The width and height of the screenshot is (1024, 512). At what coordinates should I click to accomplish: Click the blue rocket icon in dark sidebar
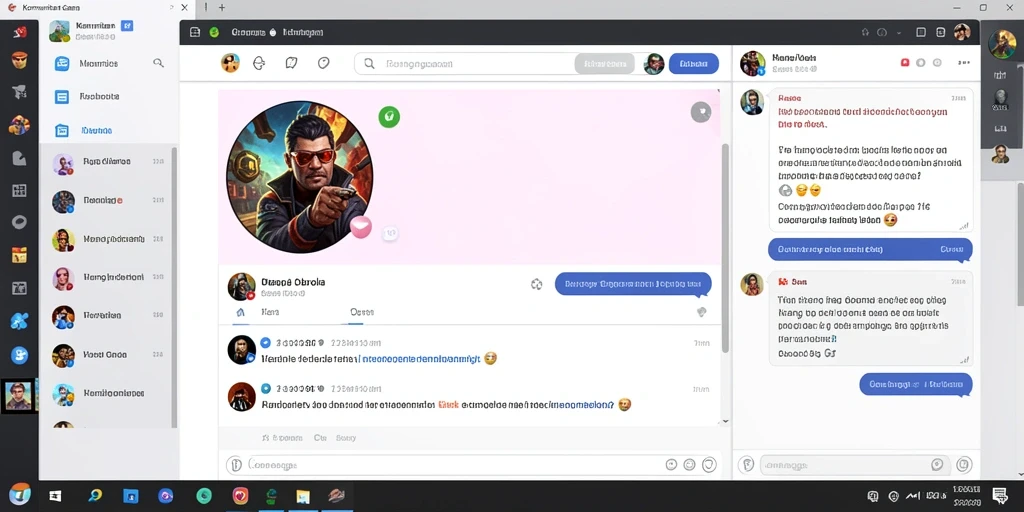tap(19, 321)
